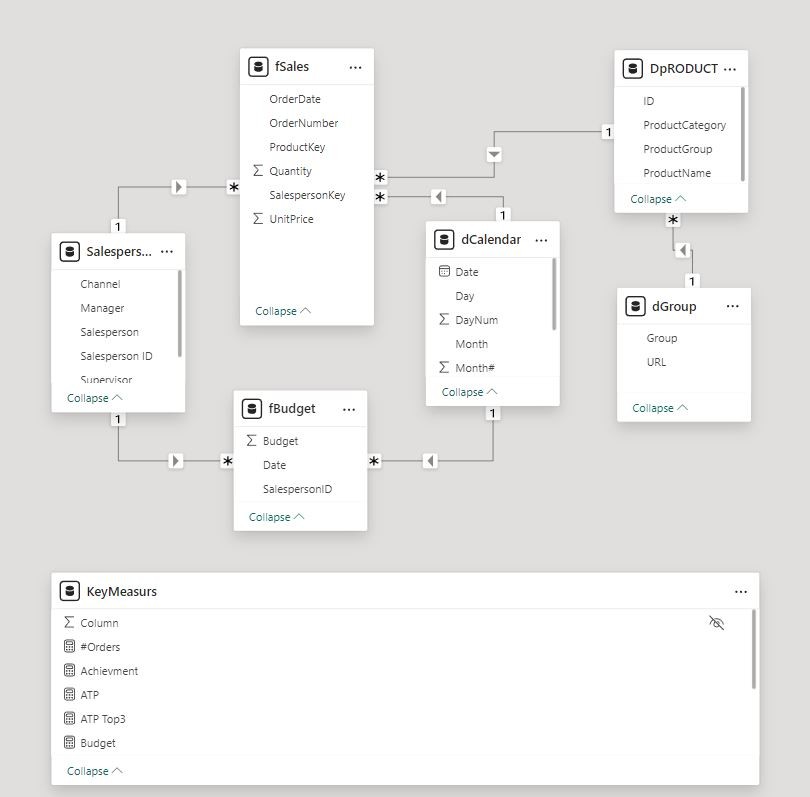
Task: Select the ATP Top3 measure icon
Action: (69, 718)
